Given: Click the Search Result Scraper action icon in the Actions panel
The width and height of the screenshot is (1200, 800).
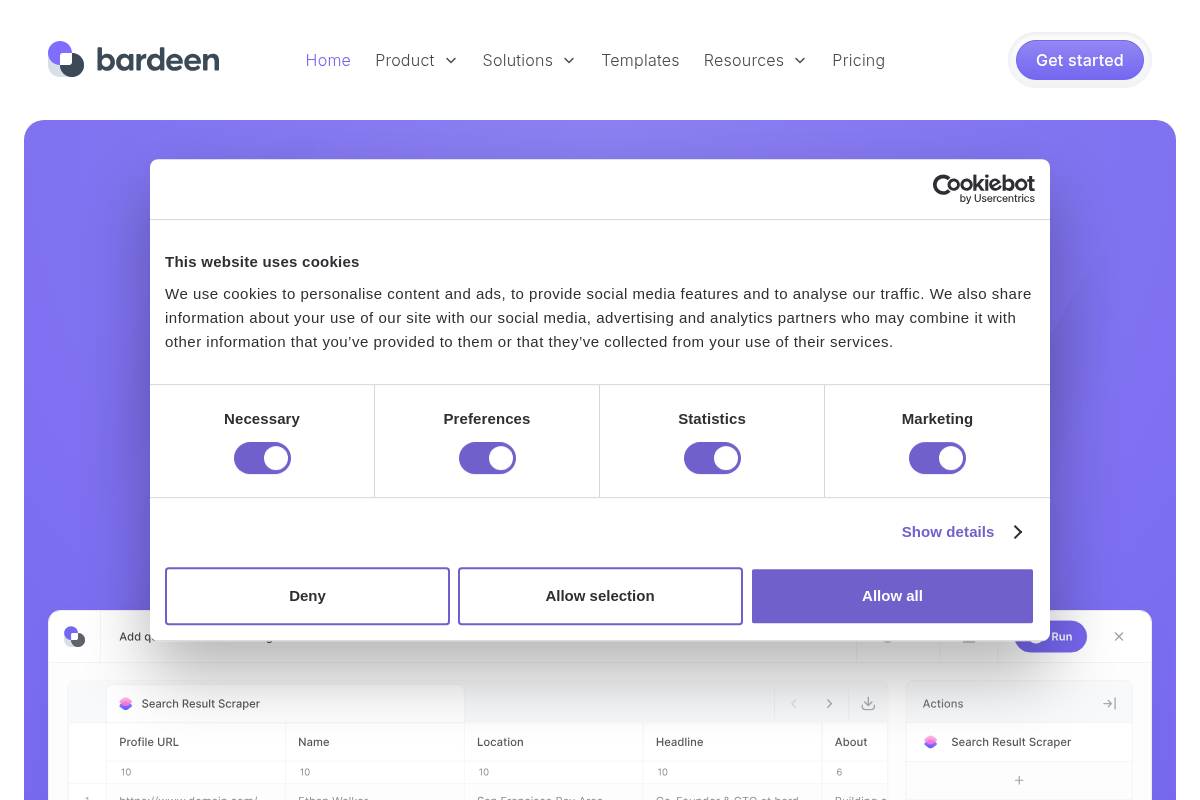Looking at the screenshot, I should tap(931, 742).
